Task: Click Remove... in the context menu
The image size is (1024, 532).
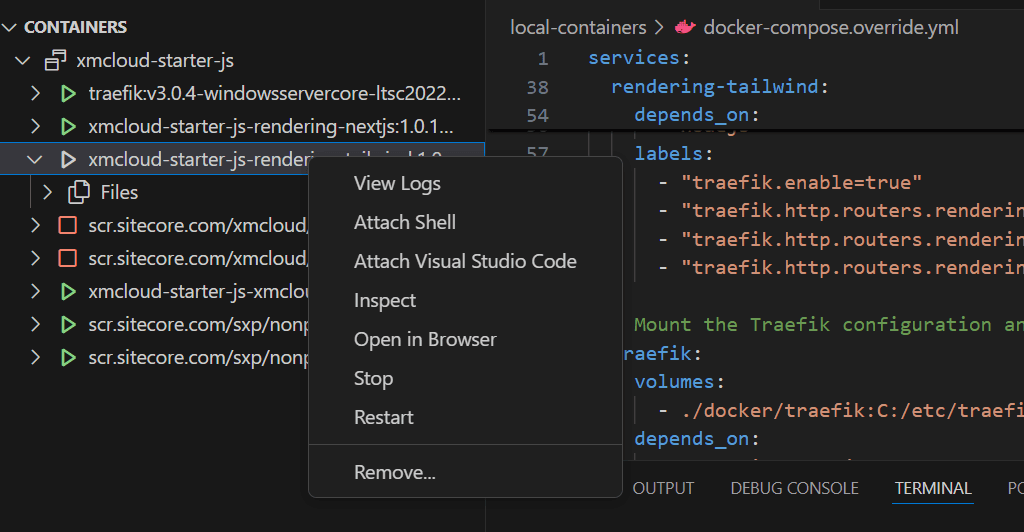Action: (x=394, y=473)
